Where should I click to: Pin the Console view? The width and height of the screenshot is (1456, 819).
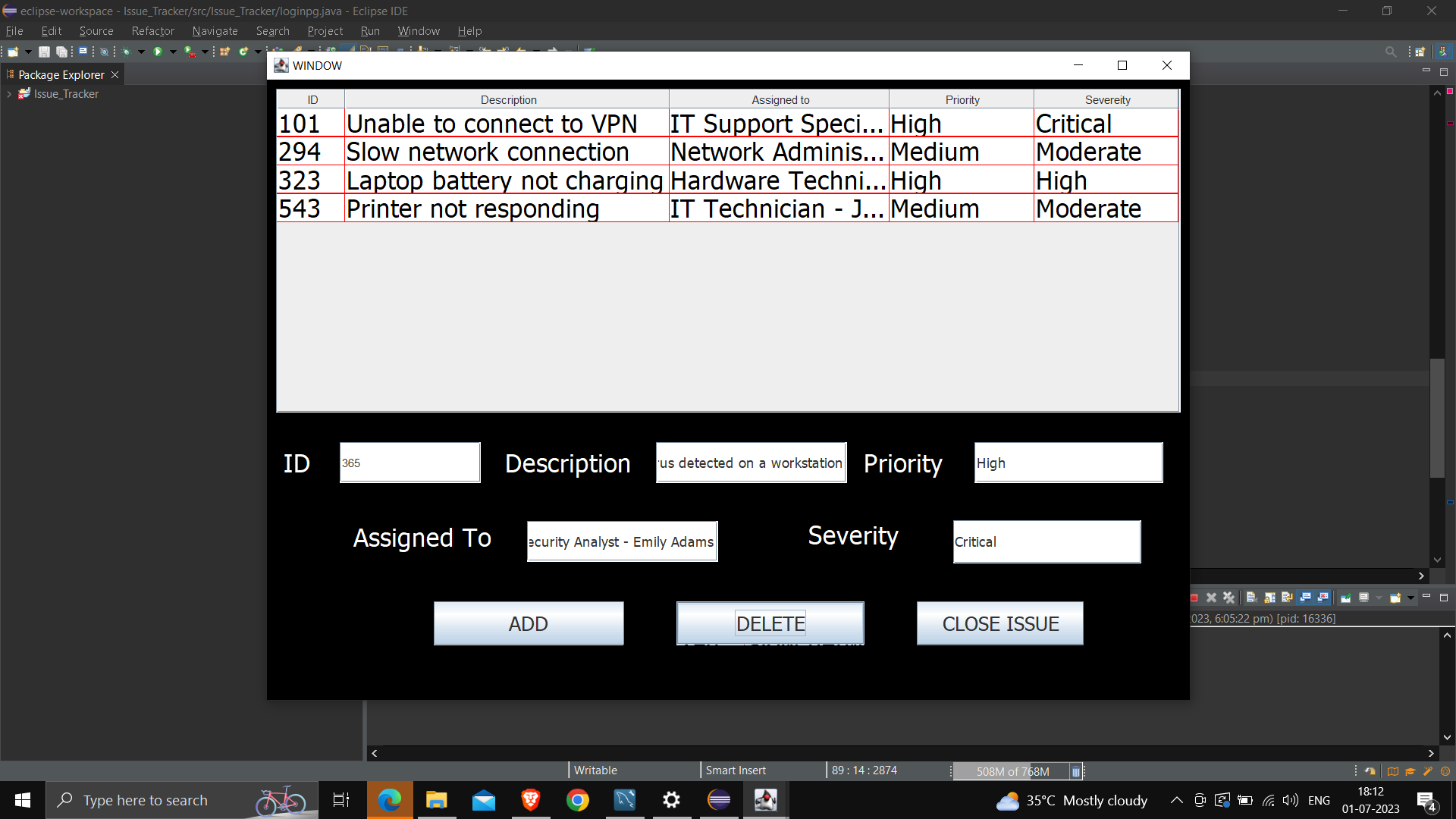[1346, 598]
